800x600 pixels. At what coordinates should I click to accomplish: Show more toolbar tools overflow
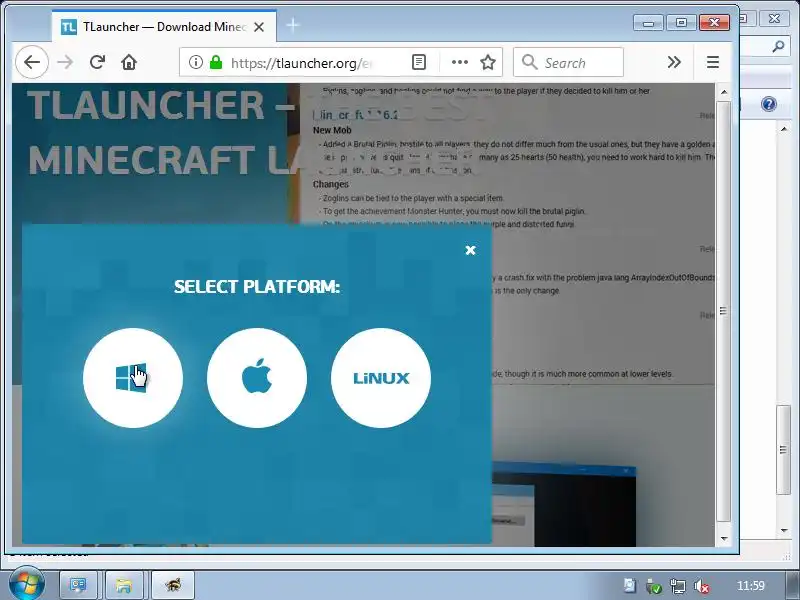click(x=674, y=62)
